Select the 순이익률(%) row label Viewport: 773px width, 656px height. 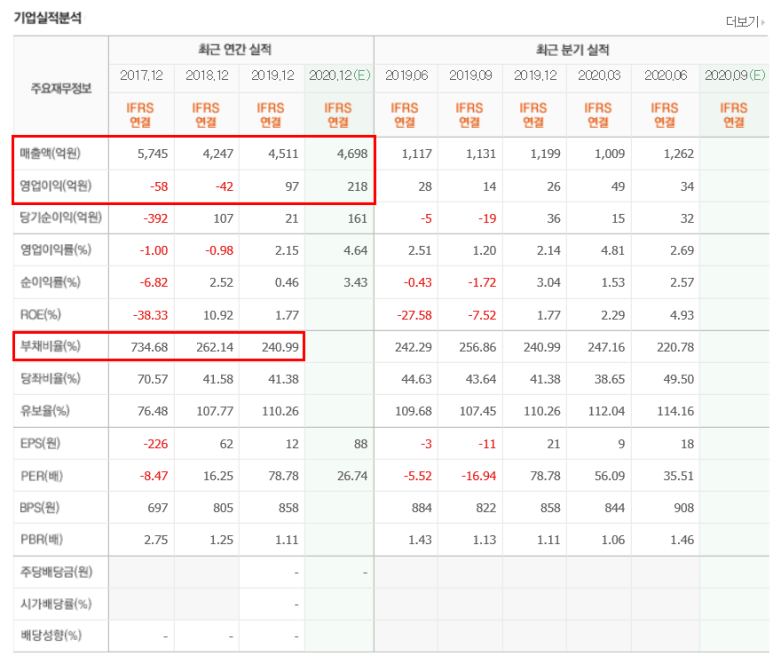click(x=50, y=282)
